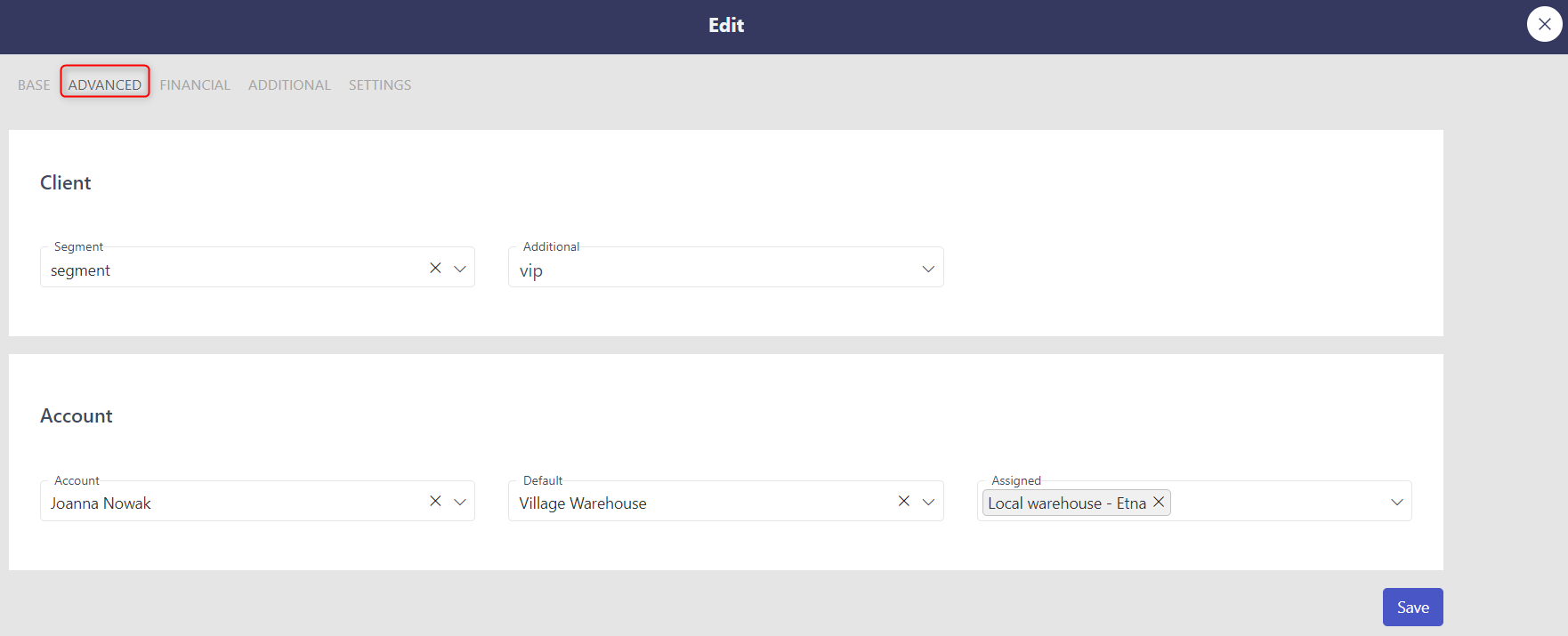Expand the Assigned warehouses dropdown chevron
Screen dimensions: 1568x636
tap(1397, 502)
